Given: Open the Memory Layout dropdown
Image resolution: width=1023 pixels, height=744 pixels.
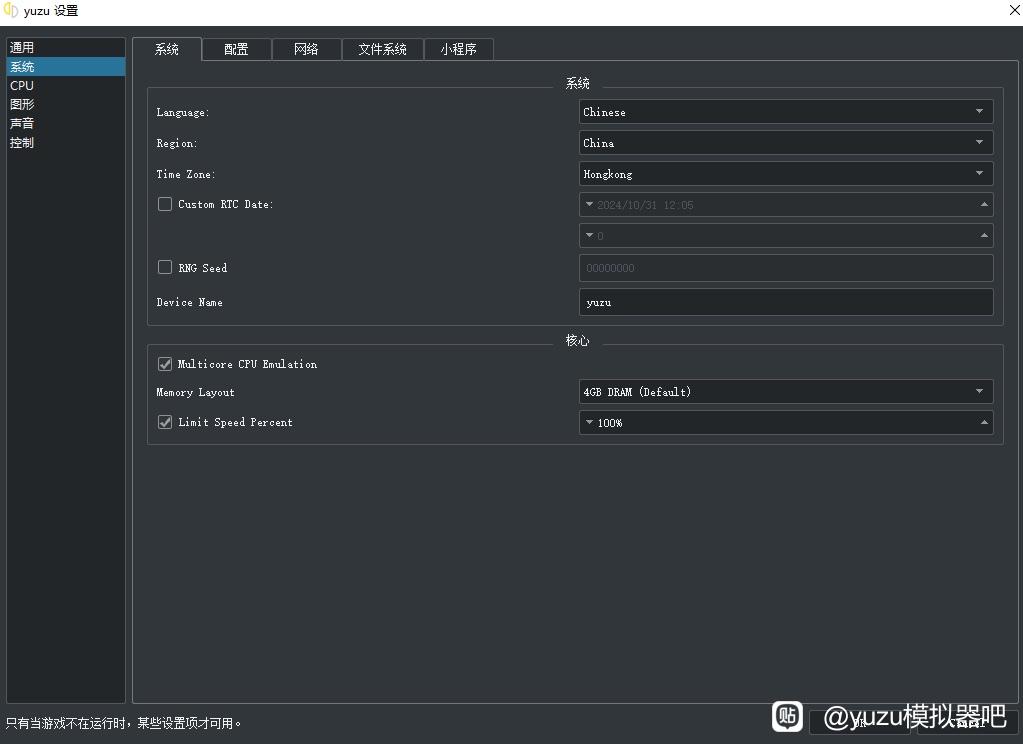Looking at the screenshot, I should [786, 392].
